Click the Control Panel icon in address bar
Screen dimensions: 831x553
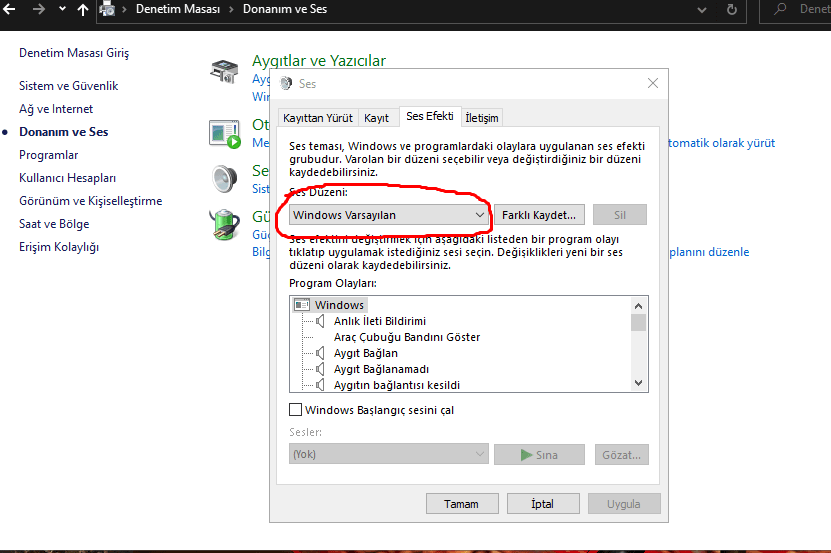tap(107, 9)
